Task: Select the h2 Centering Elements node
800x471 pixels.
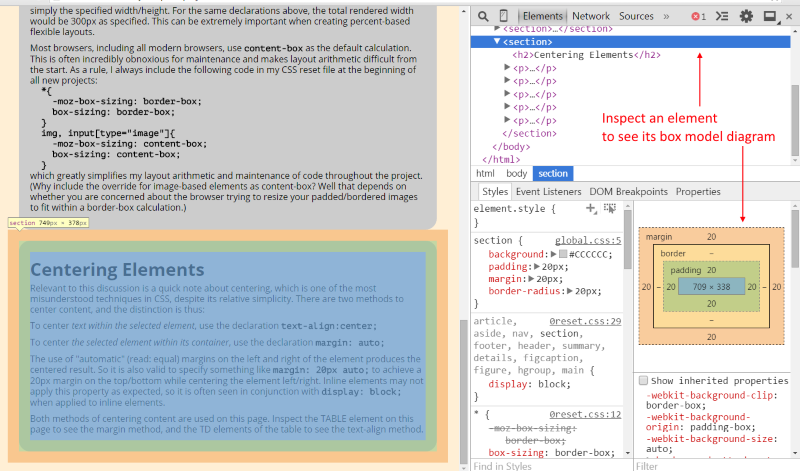Action: tap(586, 55)
